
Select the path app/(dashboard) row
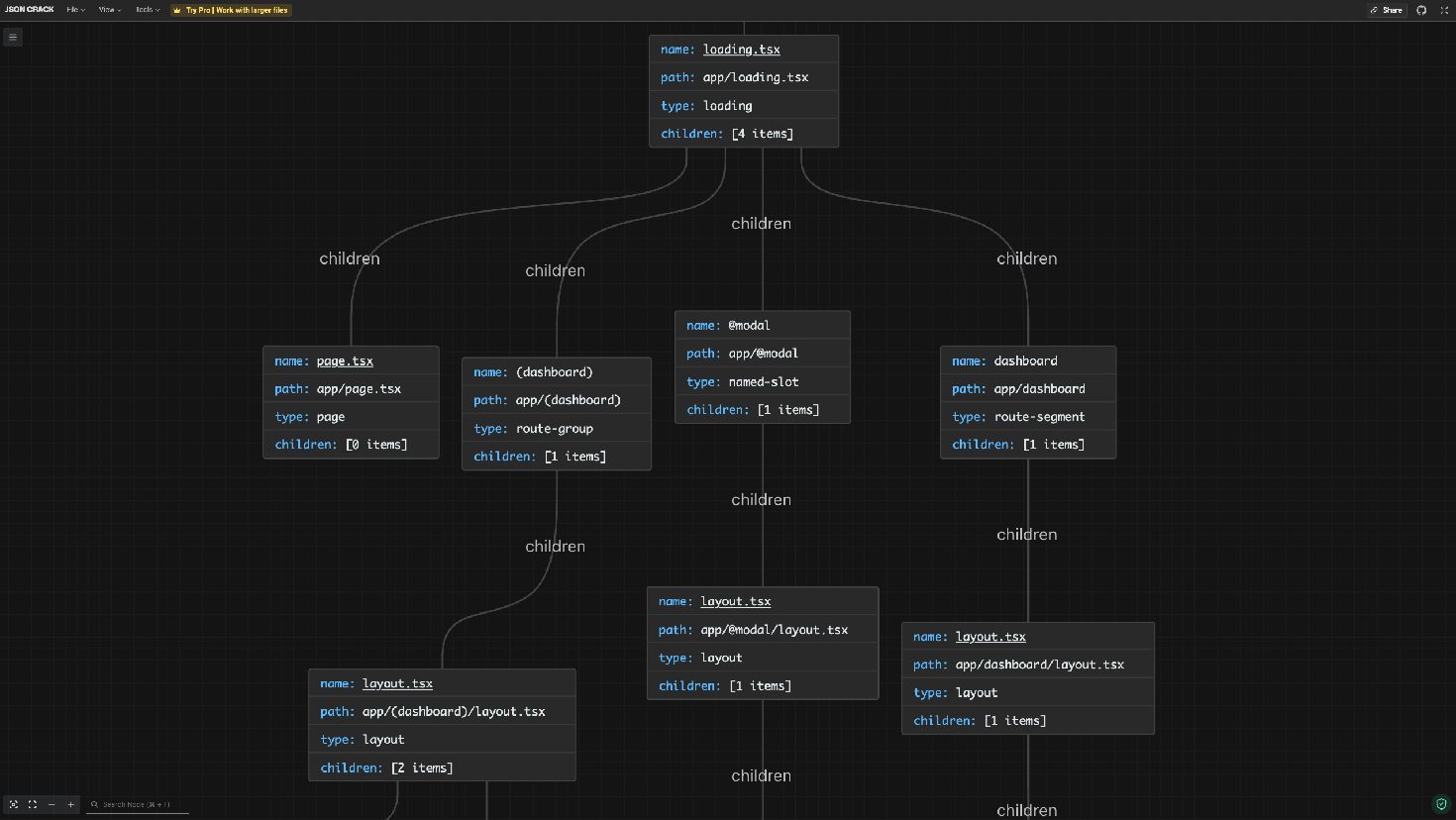557,400
